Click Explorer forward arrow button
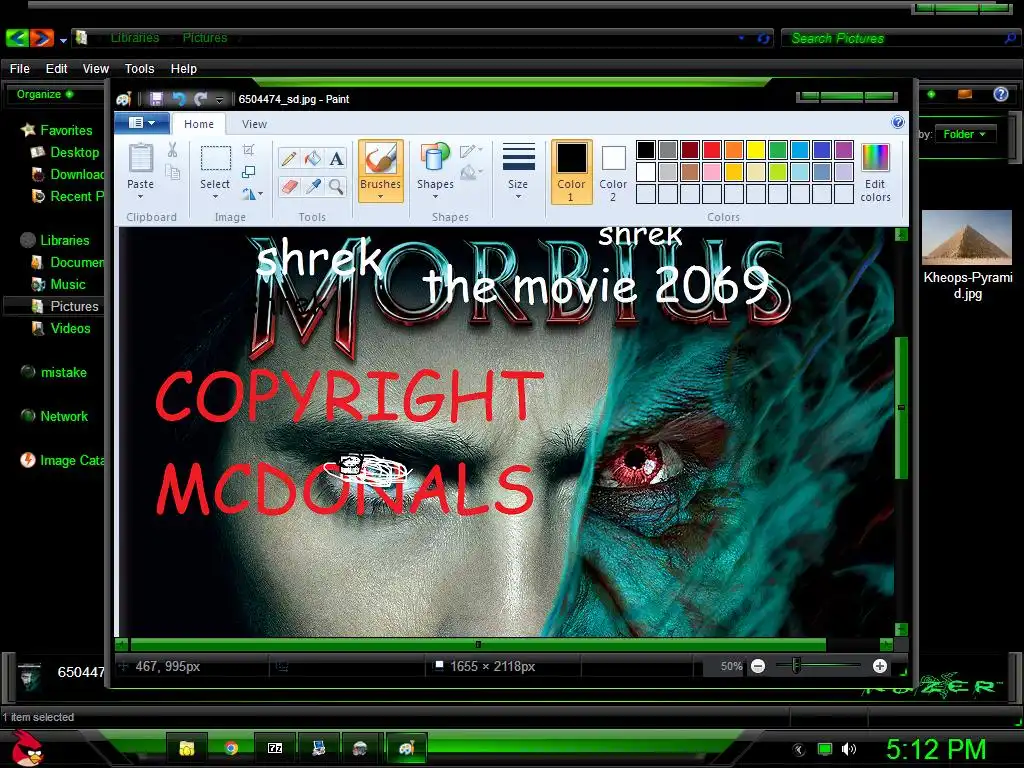This screenshot has height=768, width=1024. [41, 39]
